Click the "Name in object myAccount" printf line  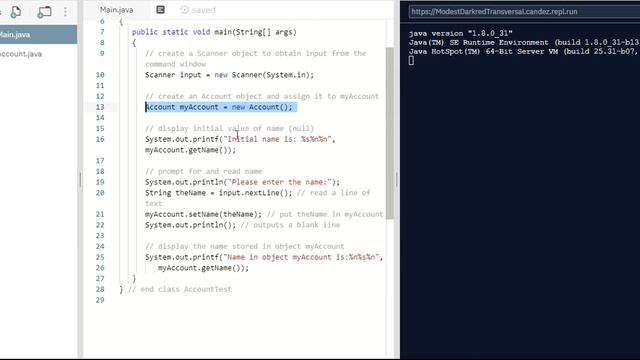pyautogui.click(x=264, y=257)
